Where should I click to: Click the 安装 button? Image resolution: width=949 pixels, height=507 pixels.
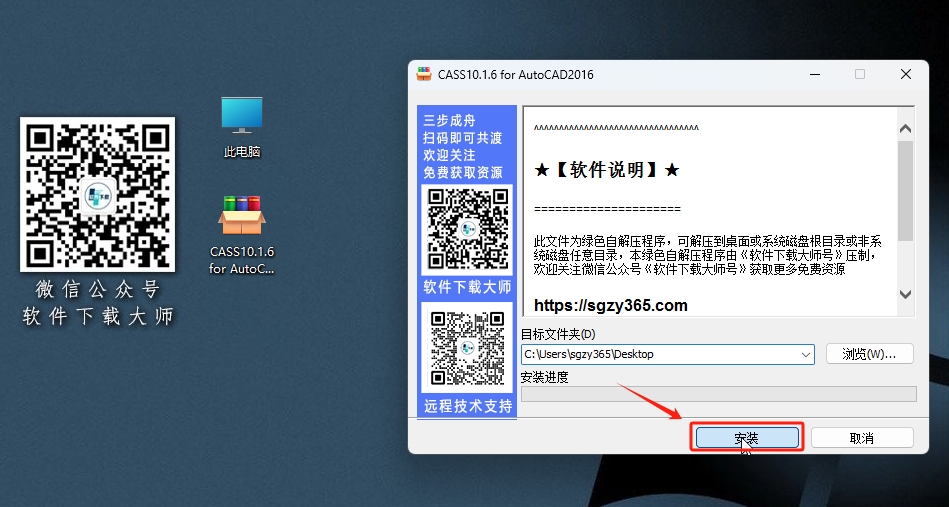point(747,437)
